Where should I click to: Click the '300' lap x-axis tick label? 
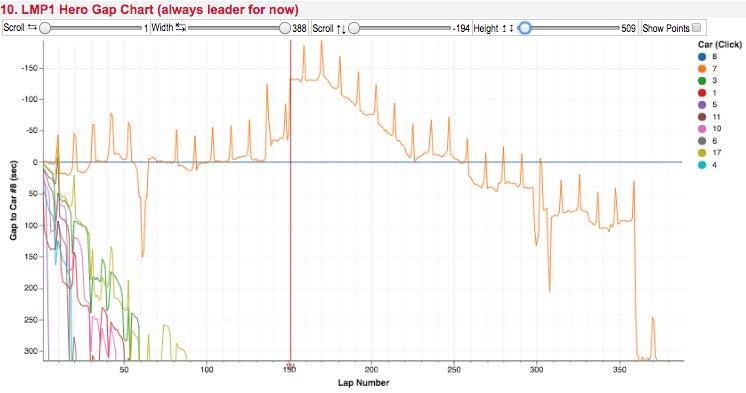[537, 370]
